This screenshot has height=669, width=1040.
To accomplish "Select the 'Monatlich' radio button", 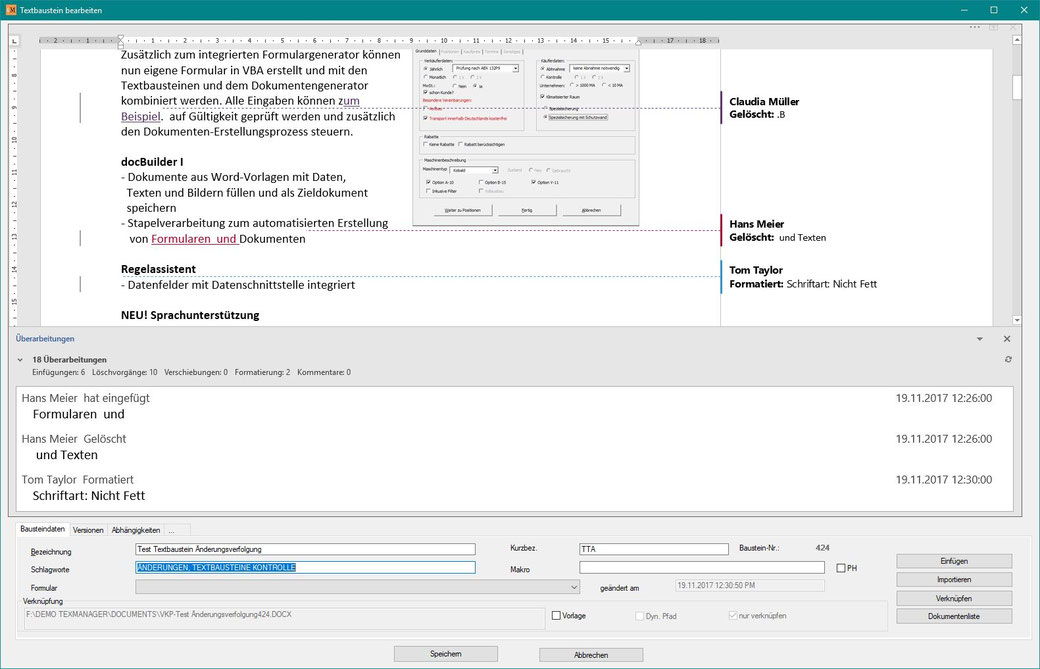I will tap(424, 76).
